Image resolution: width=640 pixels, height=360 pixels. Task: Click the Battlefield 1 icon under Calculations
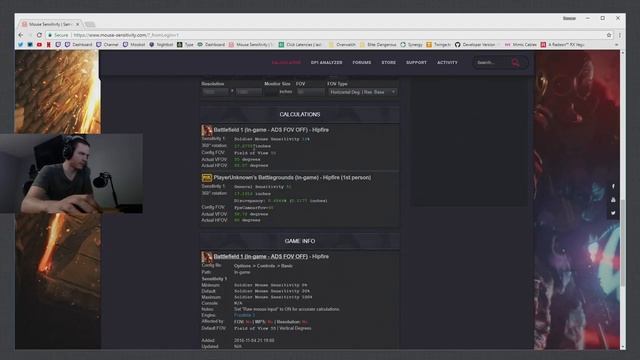click(207, 130)
